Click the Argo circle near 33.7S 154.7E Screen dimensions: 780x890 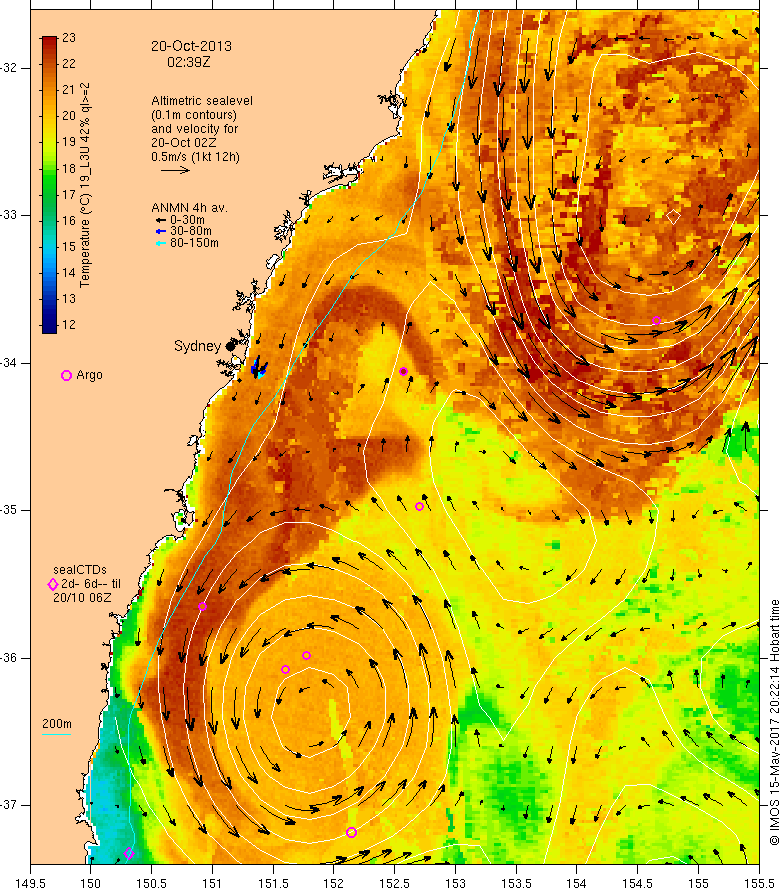coord(656,321)
